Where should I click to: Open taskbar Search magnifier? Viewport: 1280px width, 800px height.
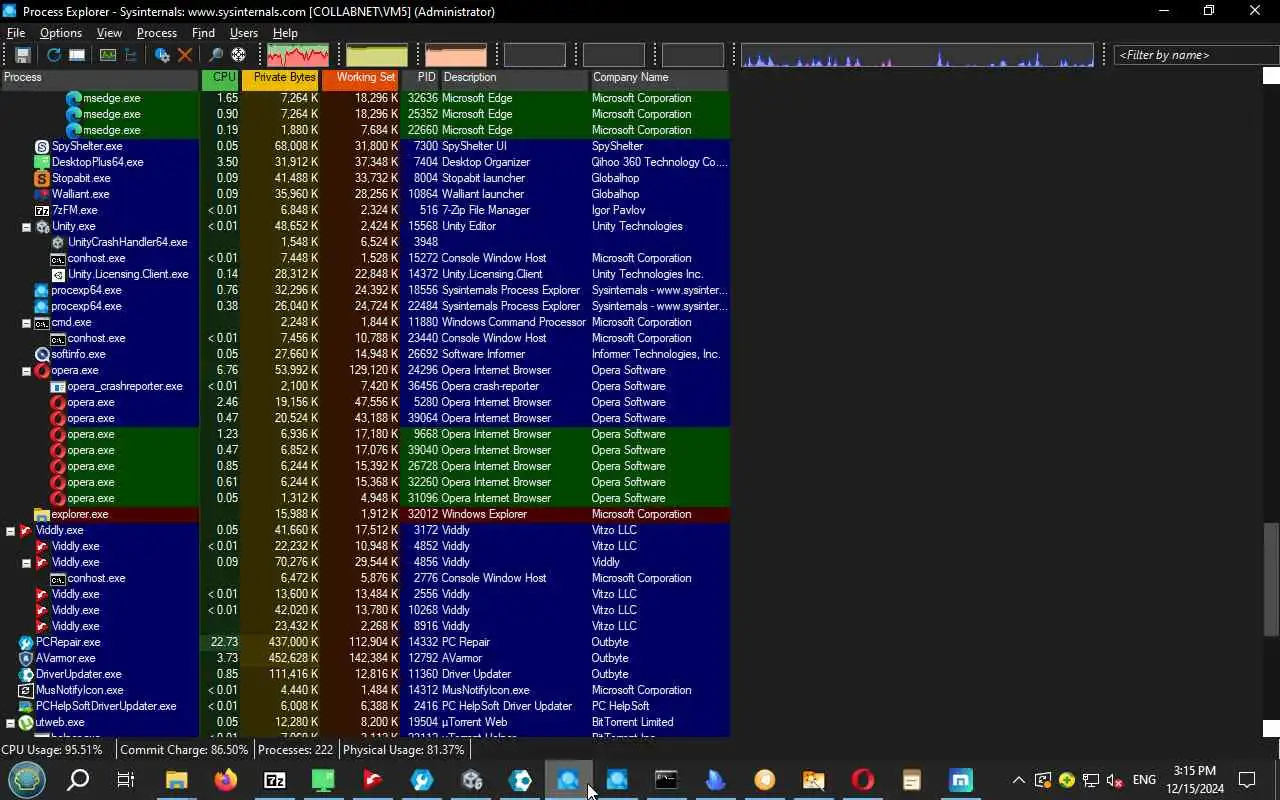pyautogui.click(x=78, y=780)
